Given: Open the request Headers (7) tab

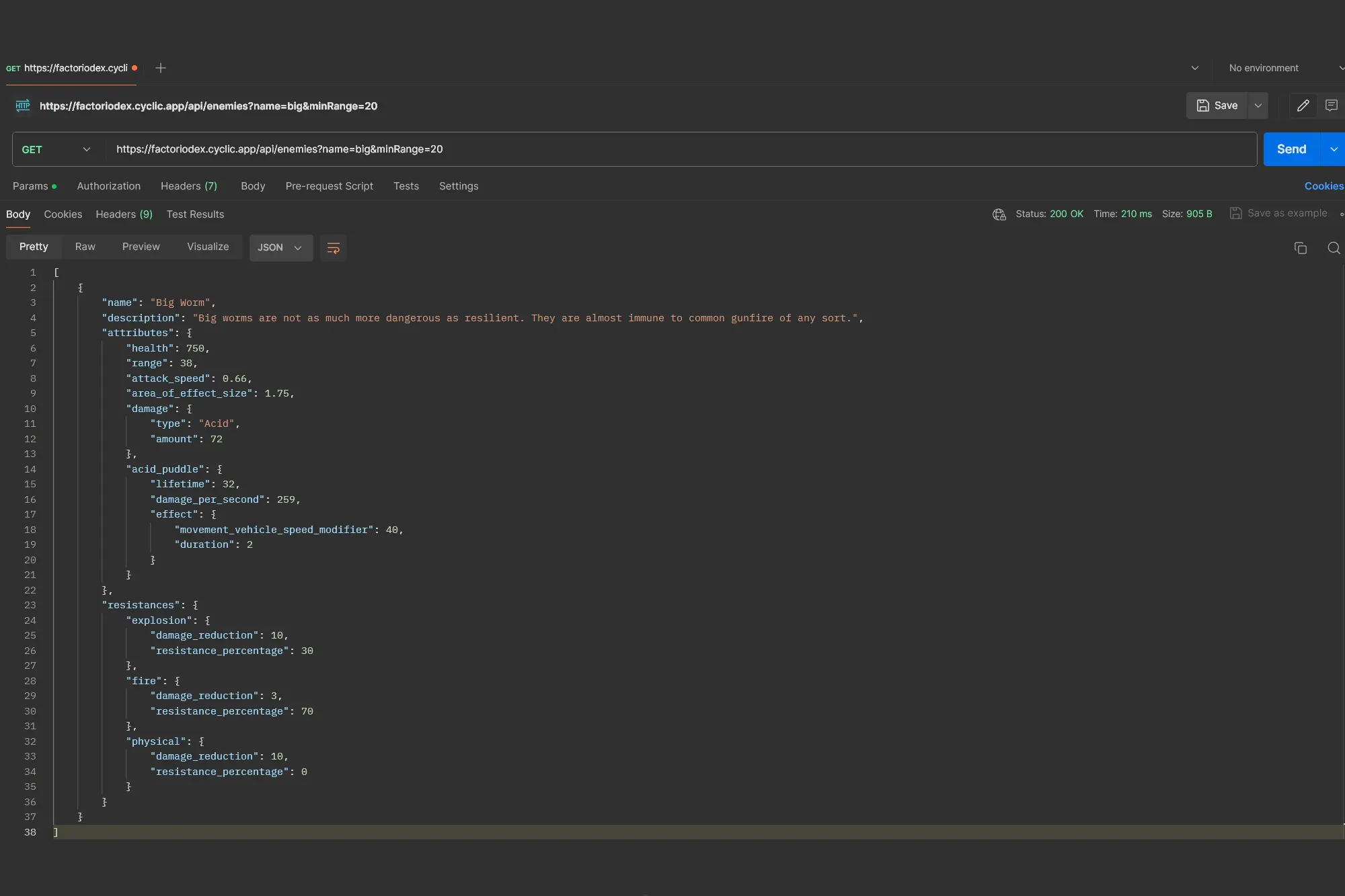Looking at the screenshot, I should 189,186.
